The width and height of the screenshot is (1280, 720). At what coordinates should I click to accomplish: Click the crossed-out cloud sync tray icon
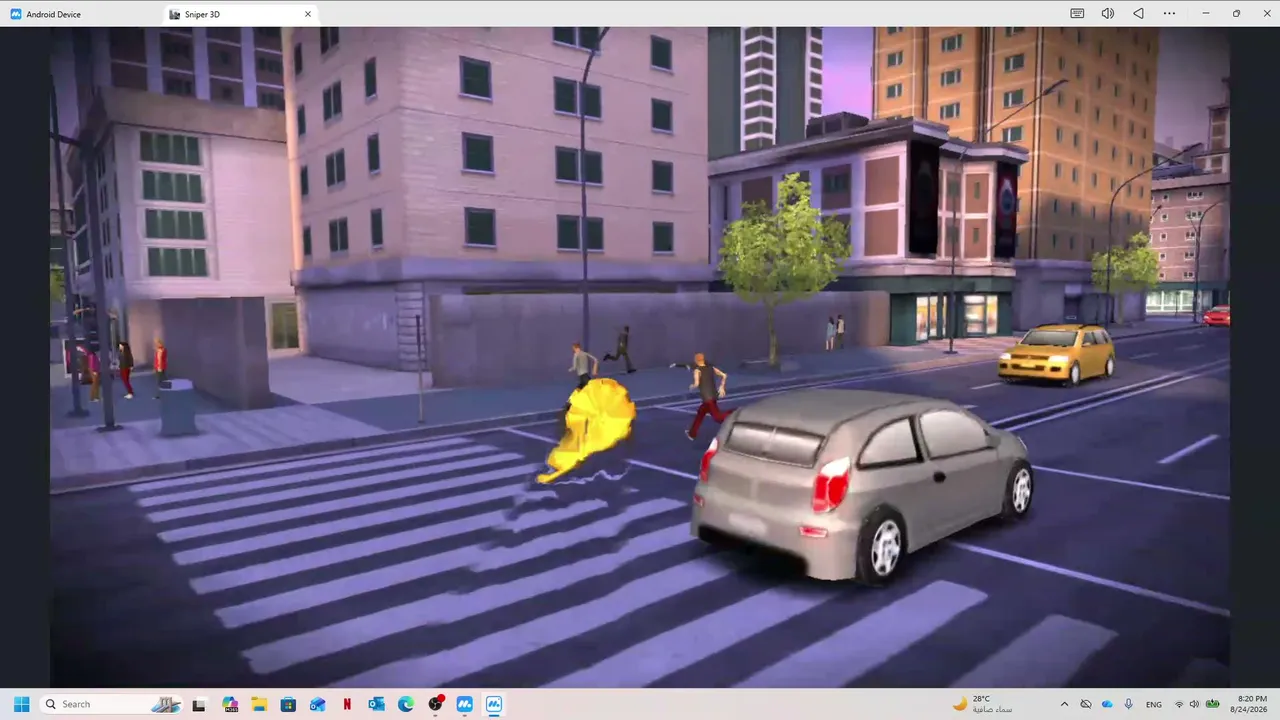tap(1086, 704)
